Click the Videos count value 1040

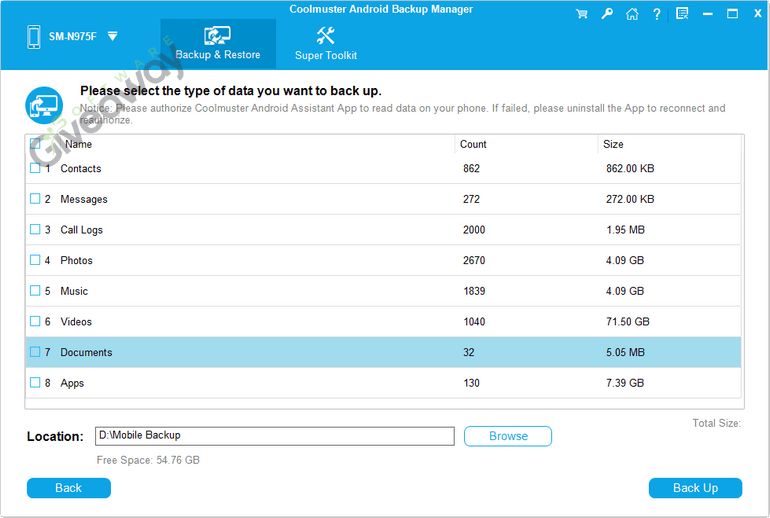click(474, 322)
